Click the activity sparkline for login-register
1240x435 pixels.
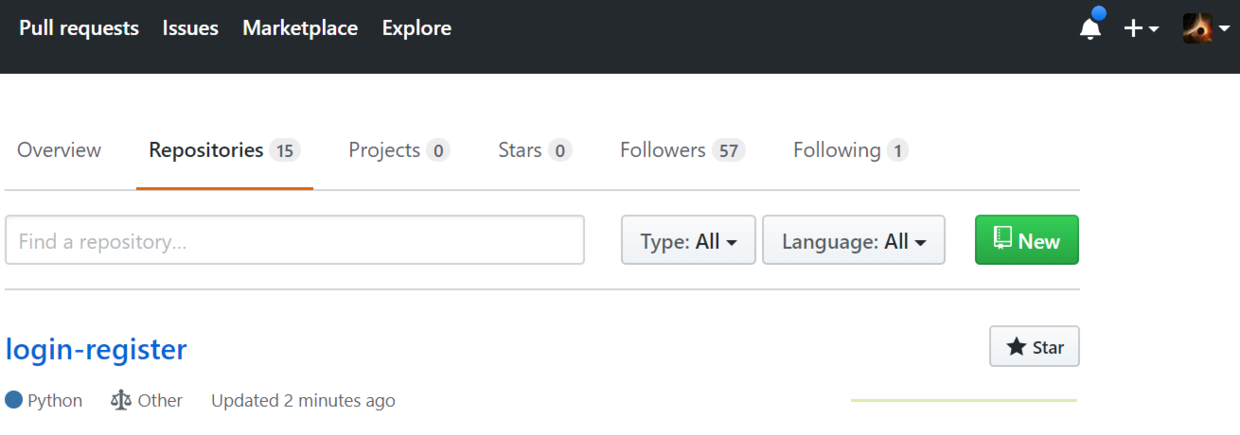pos(964,400)
